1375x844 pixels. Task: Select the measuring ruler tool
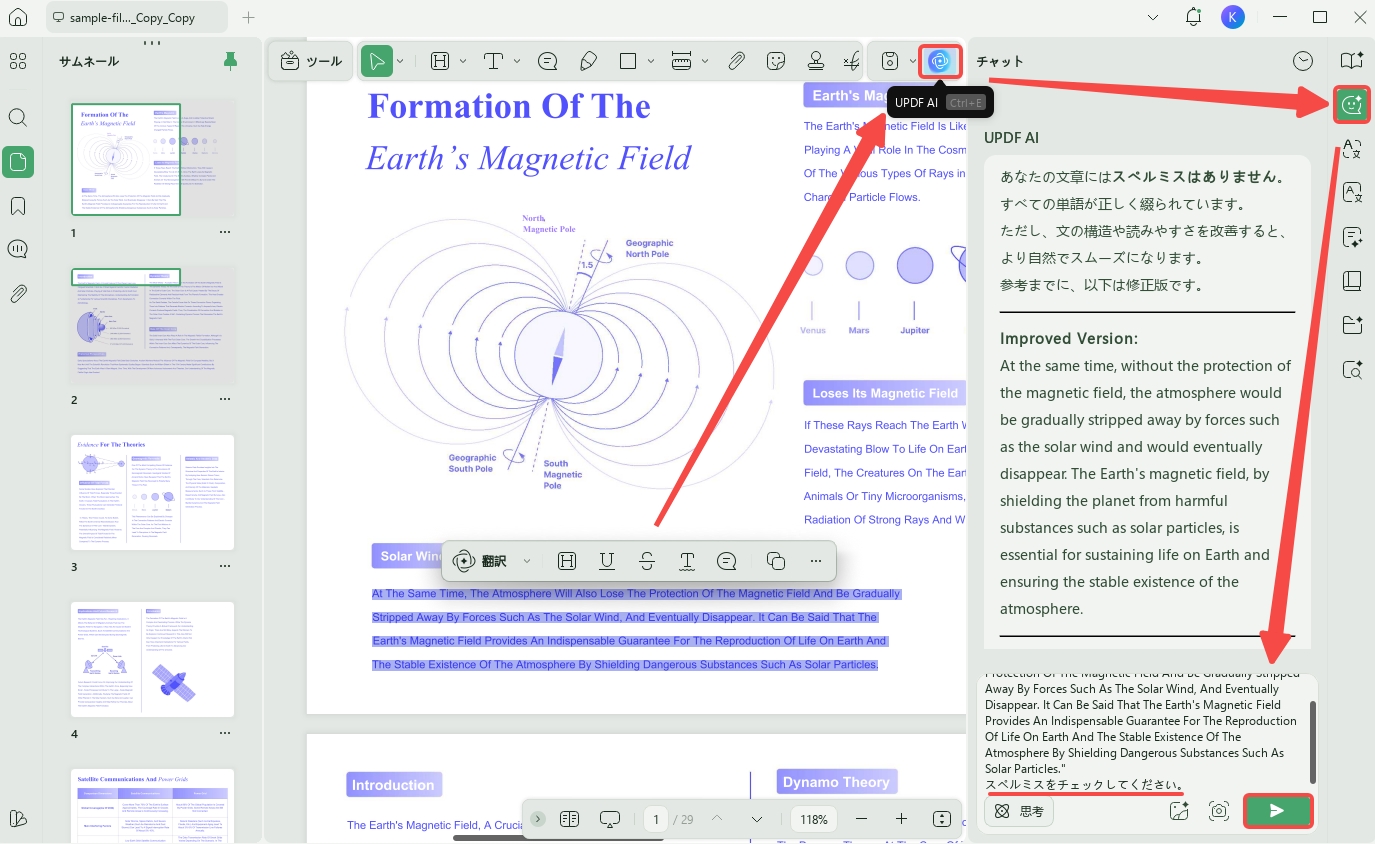click(682, 61)
